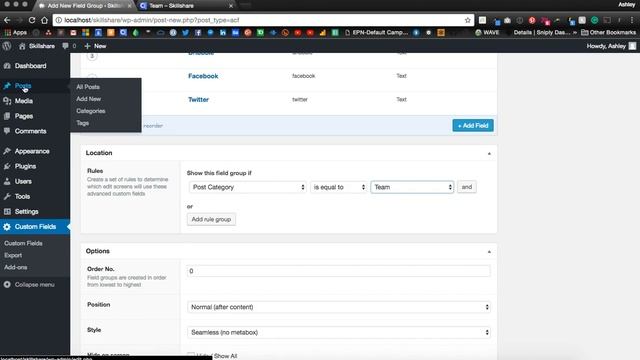
Task: Click Add rule group button
Action: click(211, 219)
